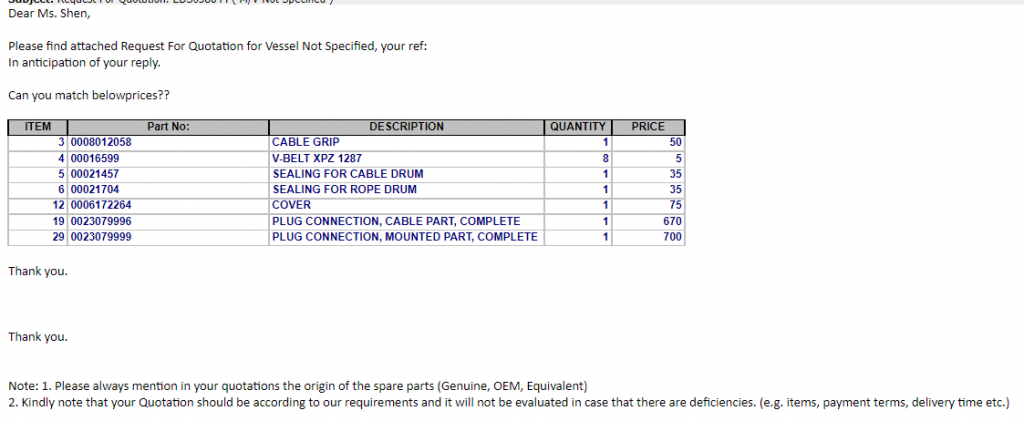Click the Part No: column header
Viewport: 1024px width, 421px height.
[168, 127]
